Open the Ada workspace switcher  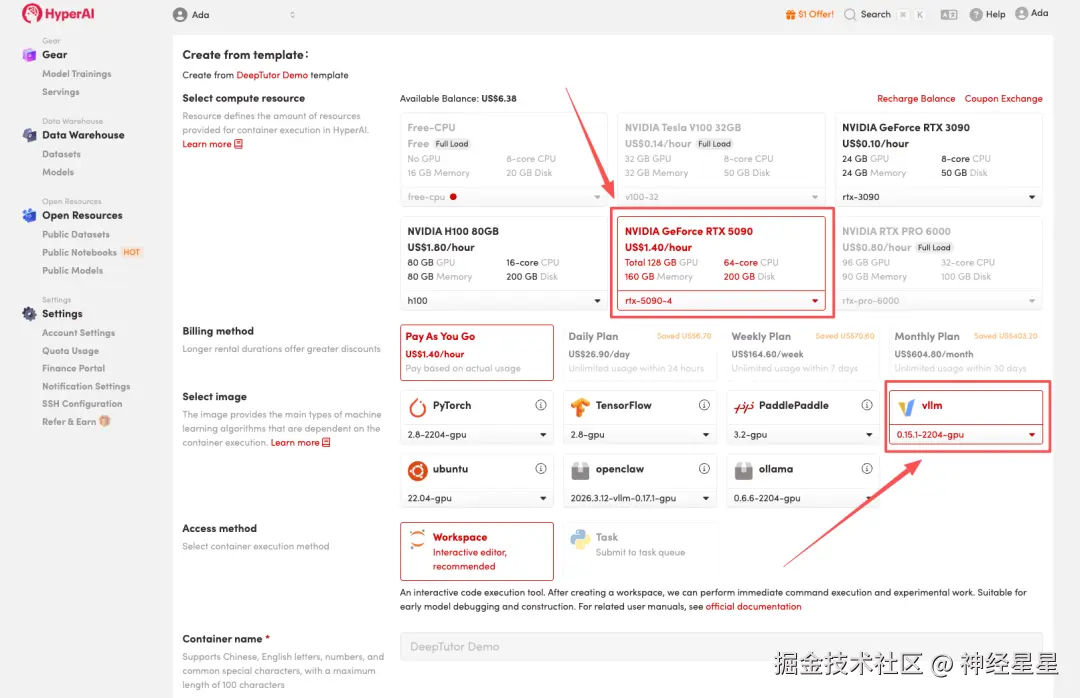pos(234,14)
